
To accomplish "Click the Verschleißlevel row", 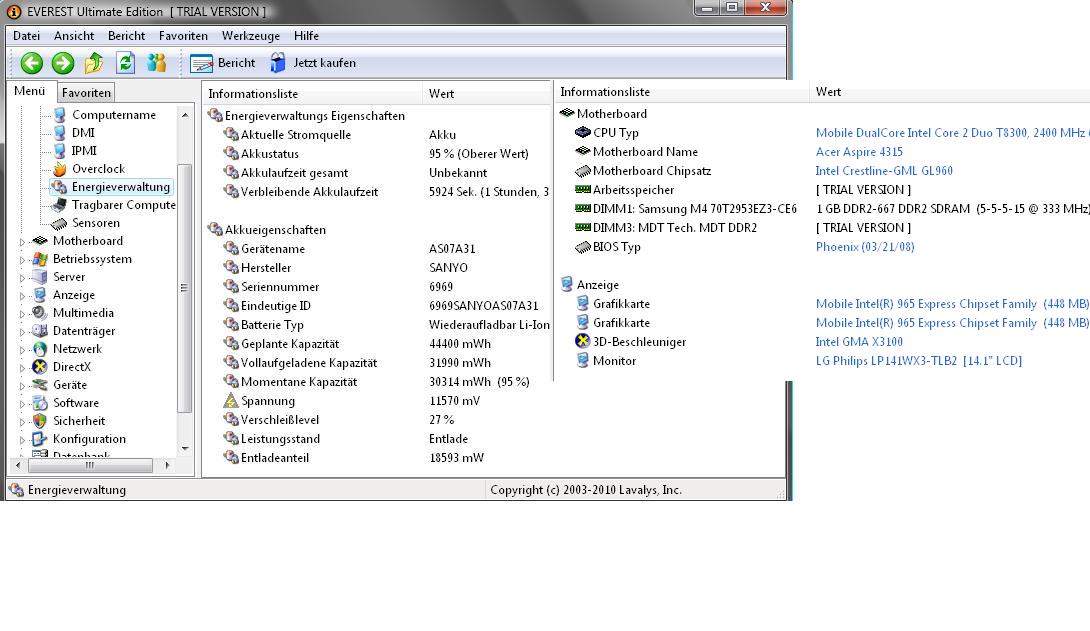I will pos(375,420).
